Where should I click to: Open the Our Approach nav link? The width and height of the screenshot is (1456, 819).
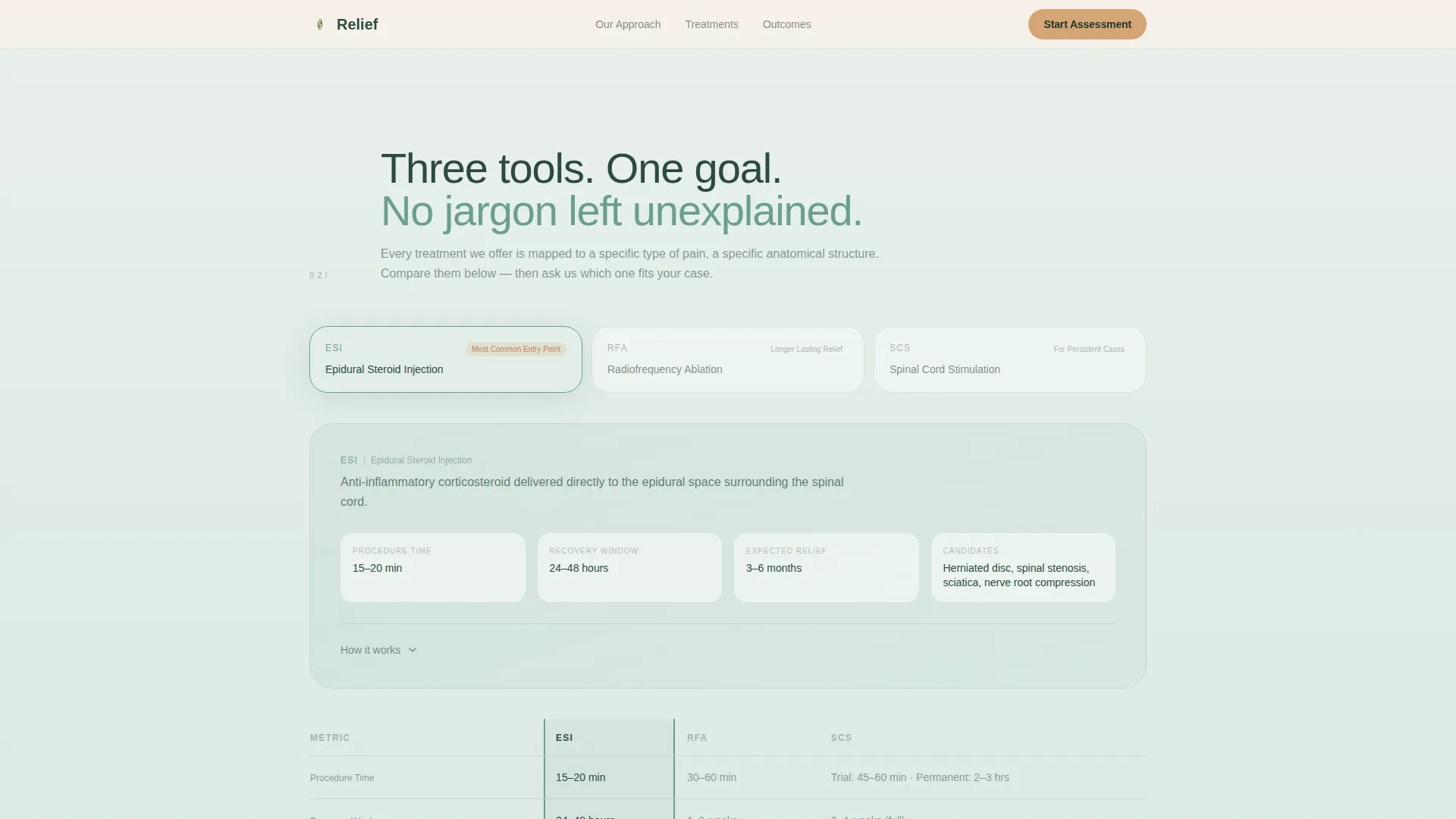click(628, 24)
